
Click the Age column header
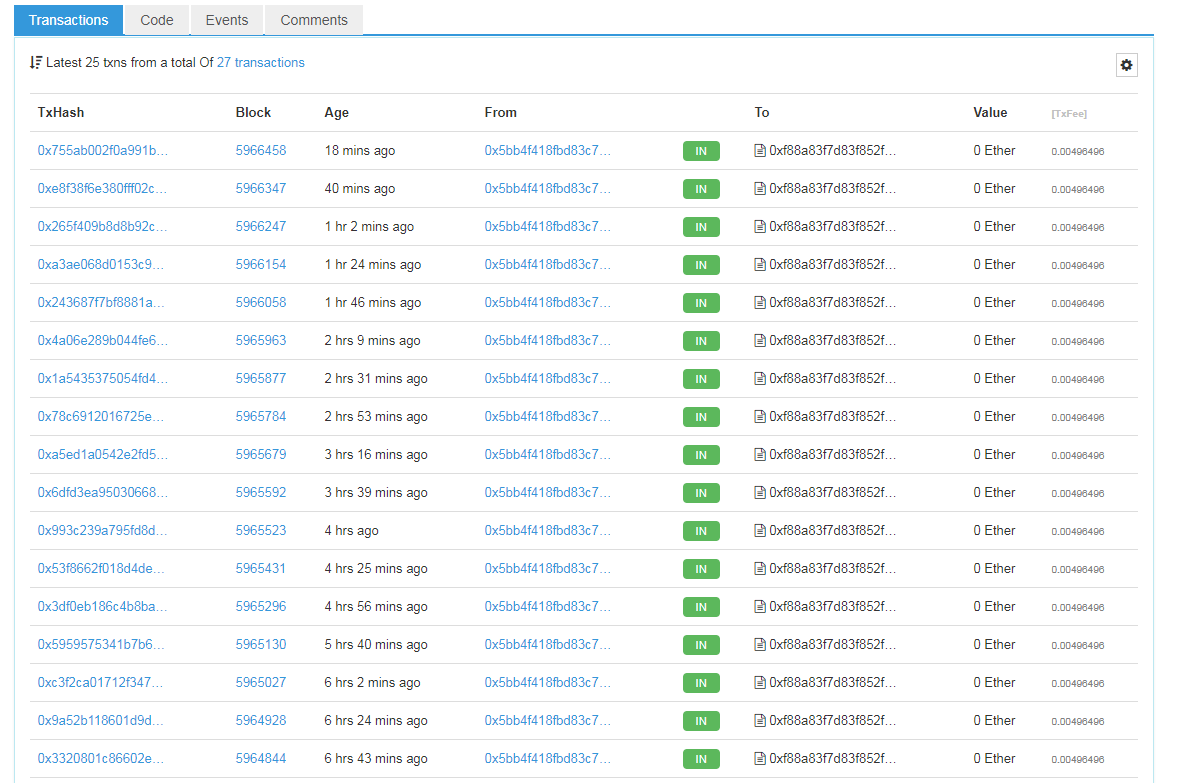click(336, 113)
